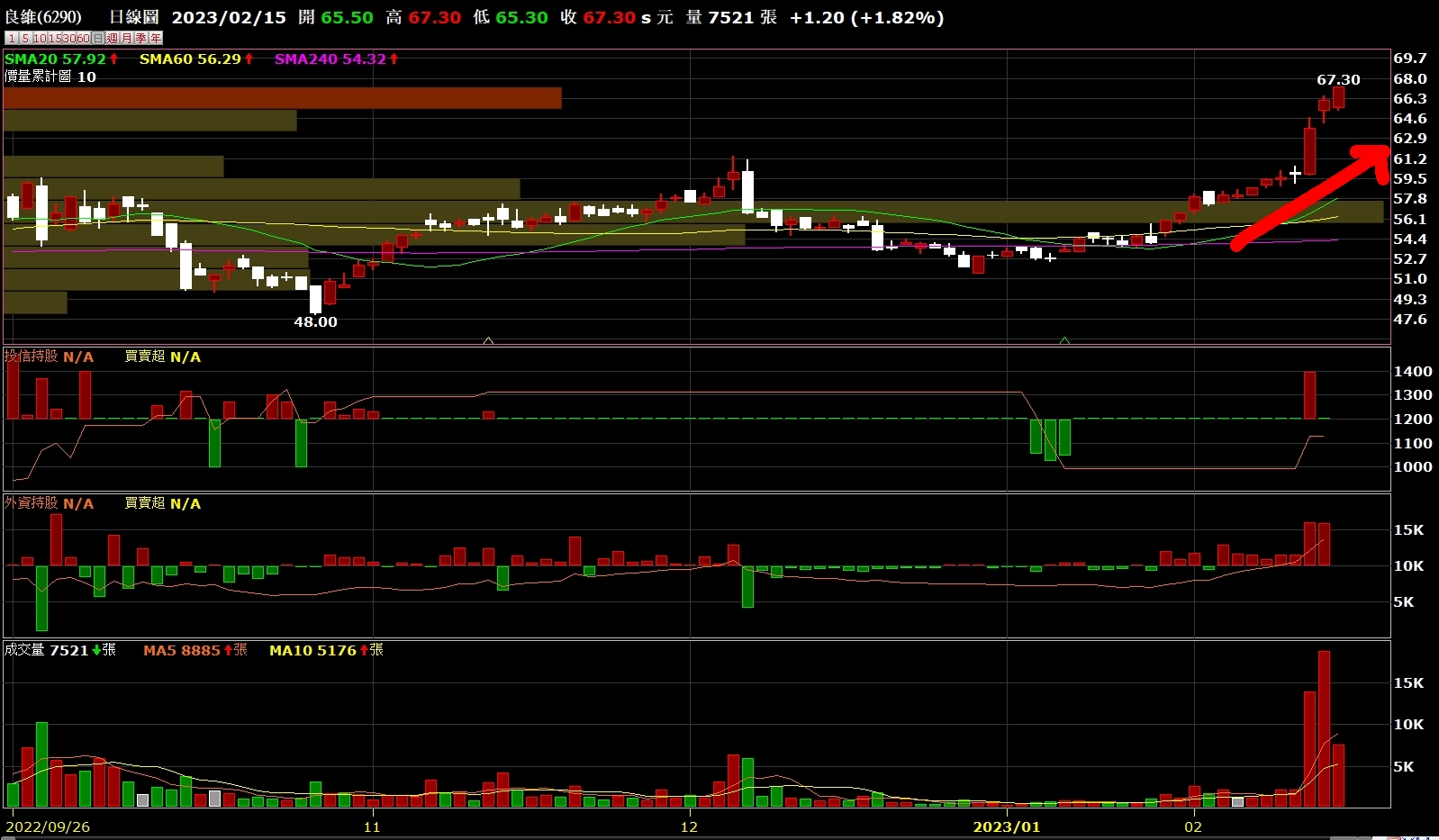The height and width of the screenshot is (840, 1439).
Task: Click the 02 month marker on time axis
Action: [x=1193, y=826]
